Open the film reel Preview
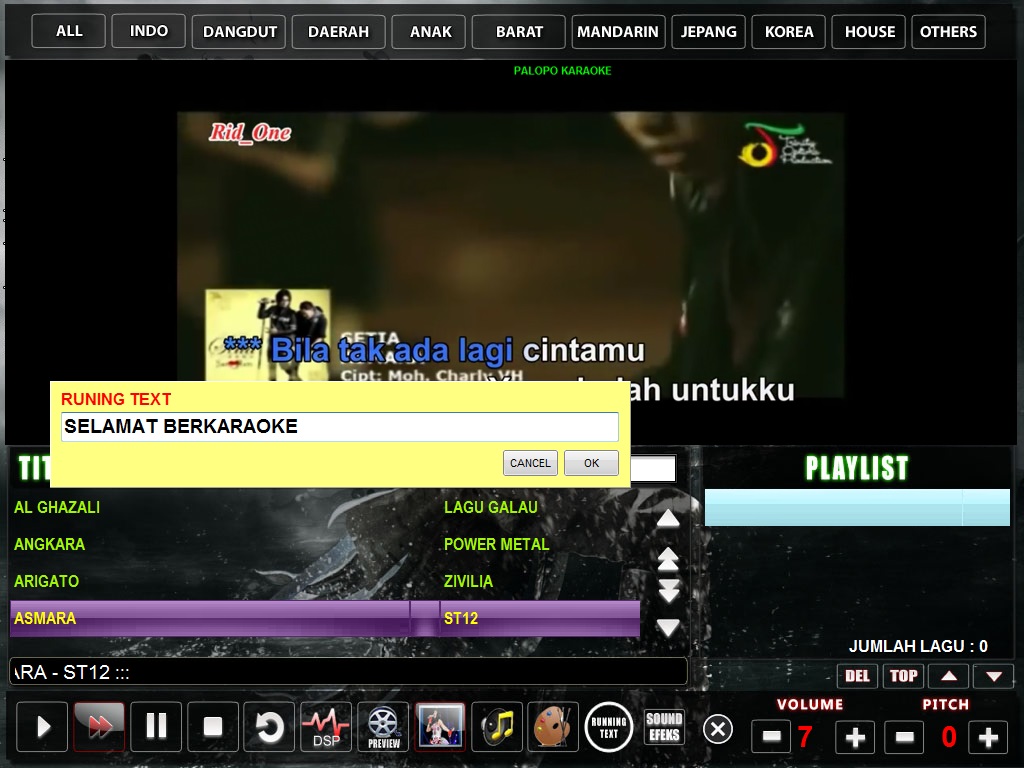 click(x=383, y=726)
